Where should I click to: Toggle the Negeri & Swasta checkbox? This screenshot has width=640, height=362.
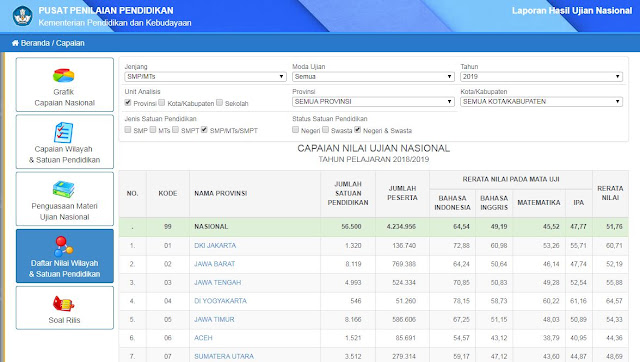pos(358,129)
